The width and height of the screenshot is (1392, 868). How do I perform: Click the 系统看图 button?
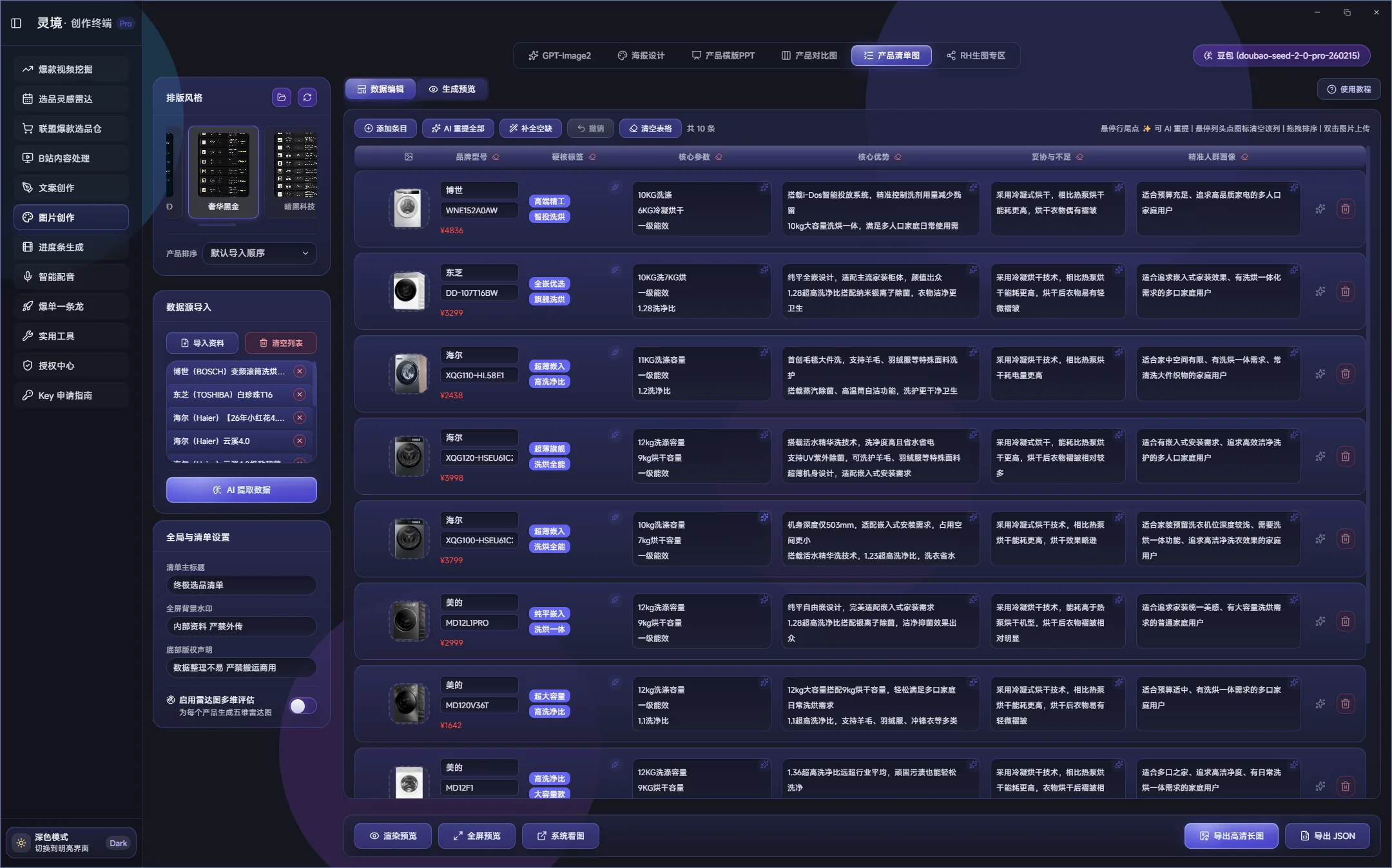(561, 836)
